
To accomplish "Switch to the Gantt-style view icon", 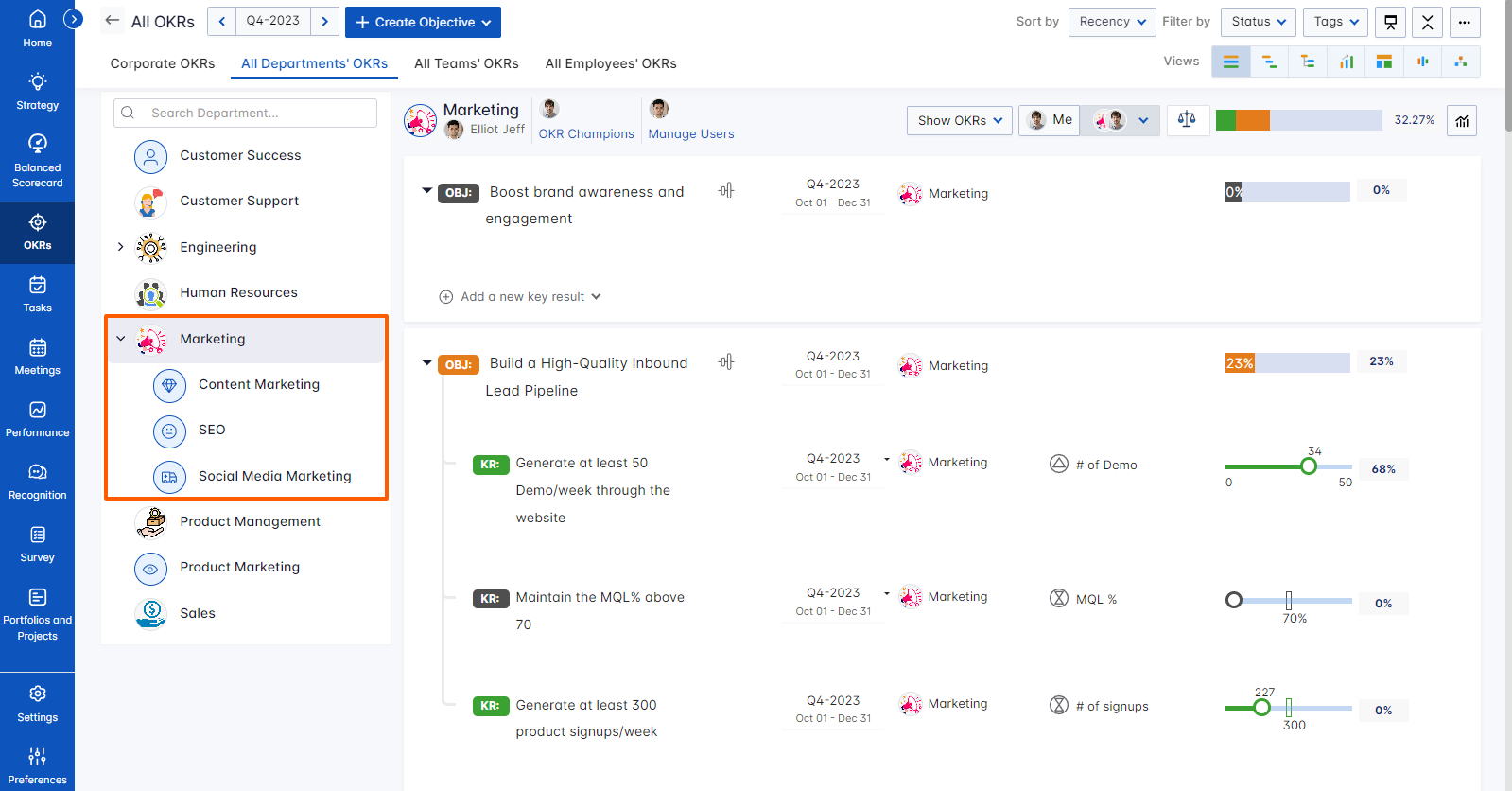I will (1269, 62).
